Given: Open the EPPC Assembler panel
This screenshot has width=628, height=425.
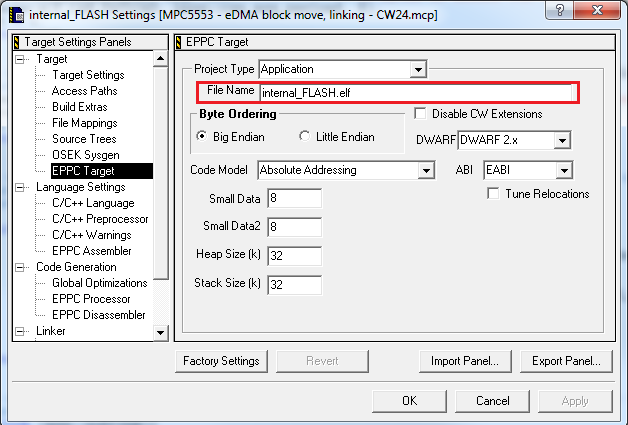Looking at the screenshot, I should tap(92, 251).
